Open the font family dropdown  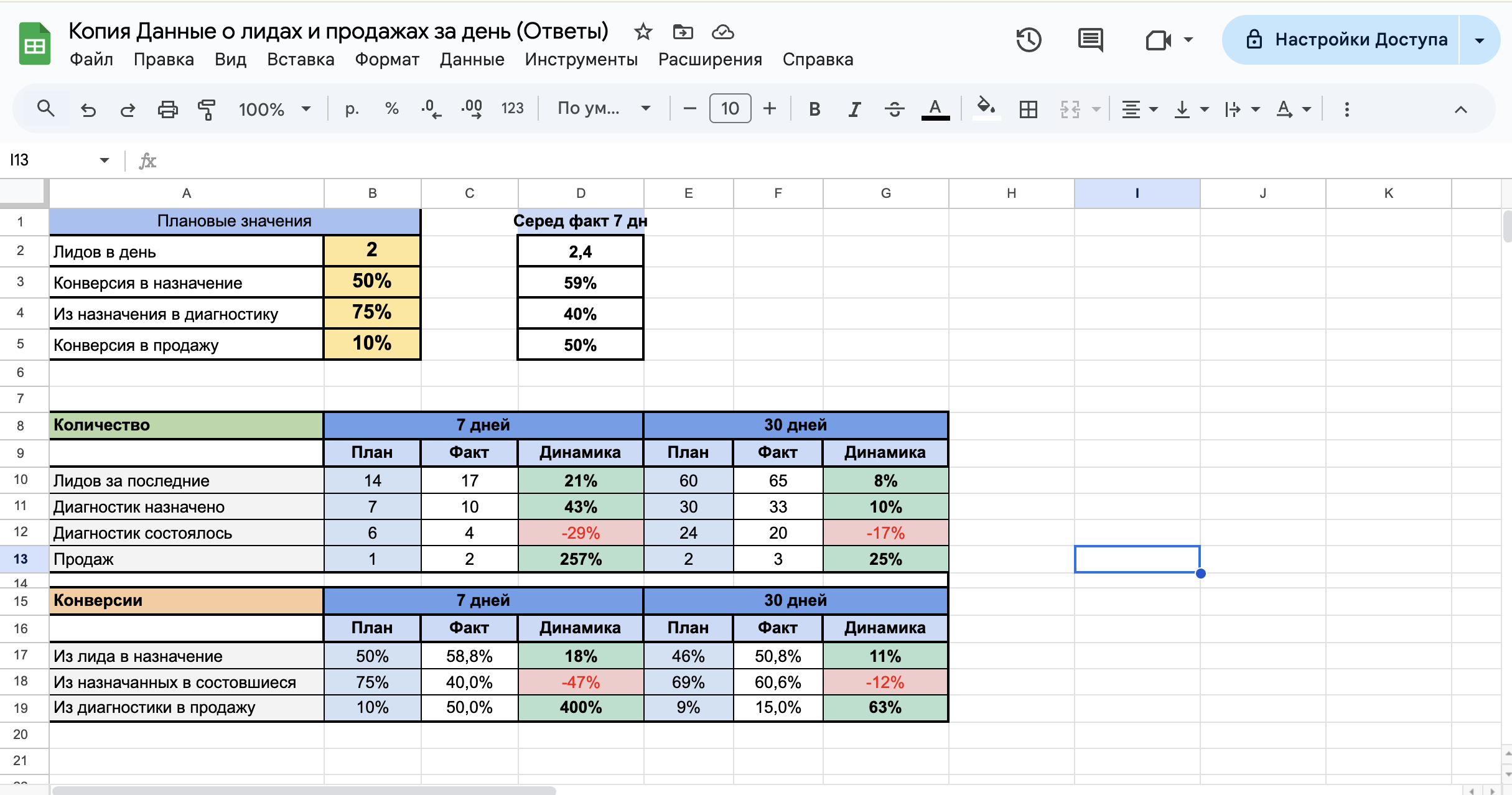[x=603, y=109]
